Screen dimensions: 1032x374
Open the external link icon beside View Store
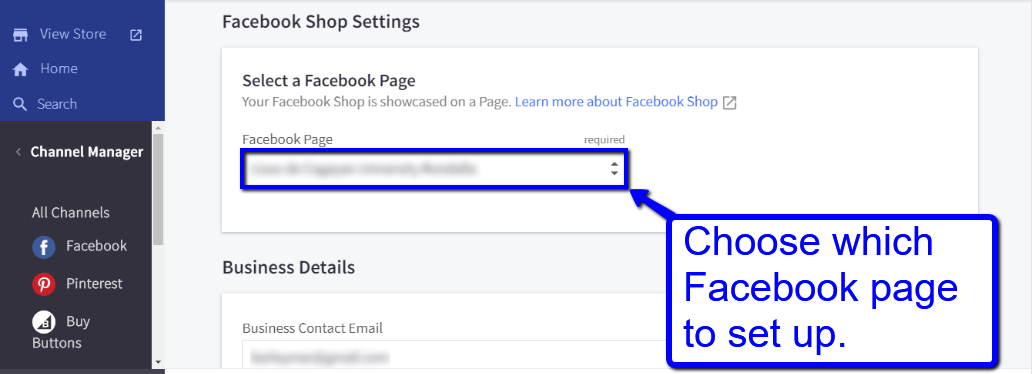[136, 35]
